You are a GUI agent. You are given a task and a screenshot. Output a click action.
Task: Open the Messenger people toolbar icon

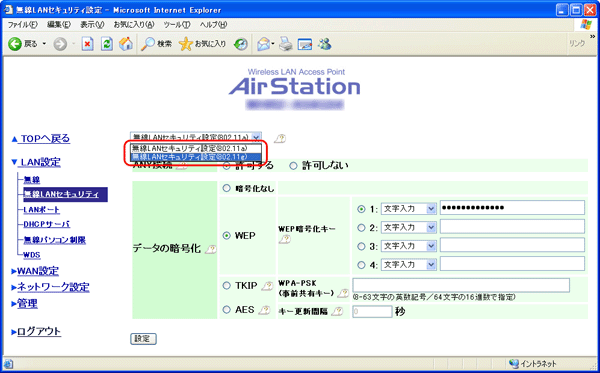(324, 44)
